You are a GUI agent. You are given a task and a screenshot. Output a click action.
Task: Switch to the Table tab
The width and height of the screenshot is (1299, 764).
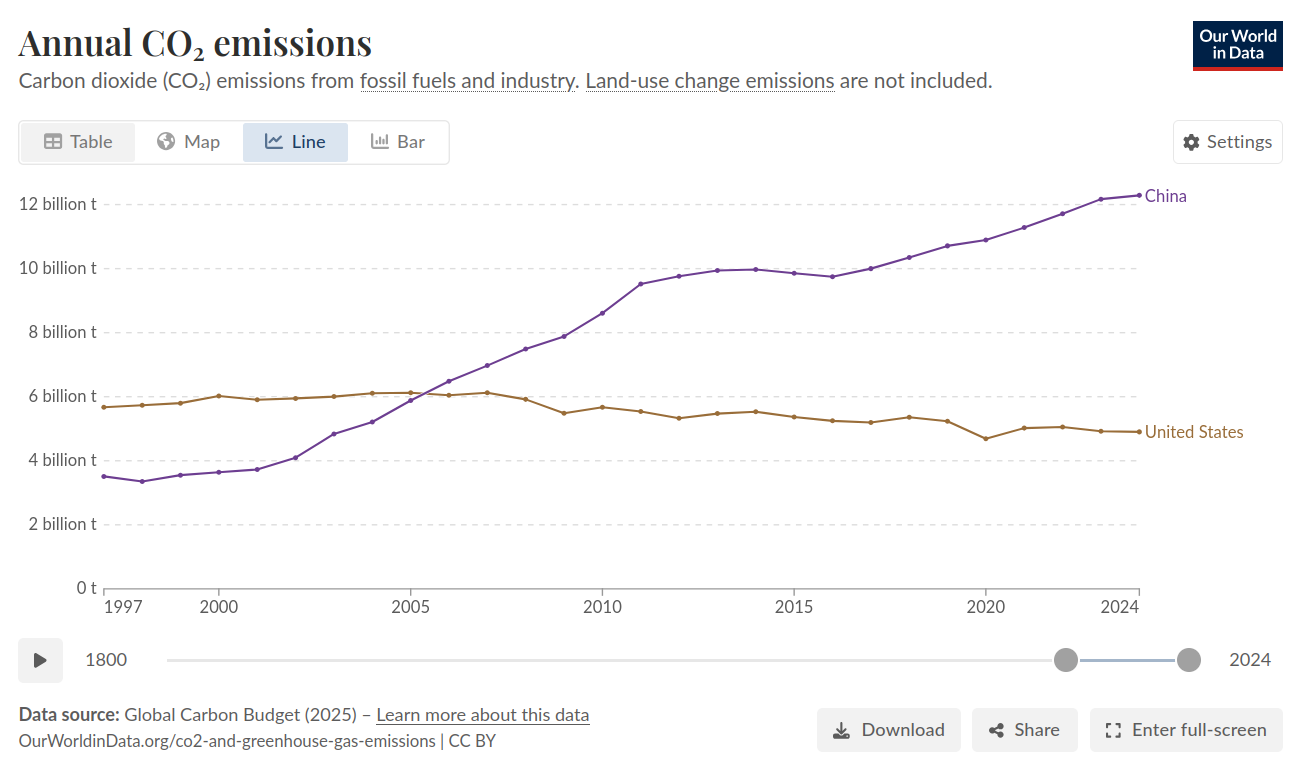point(78,142)
